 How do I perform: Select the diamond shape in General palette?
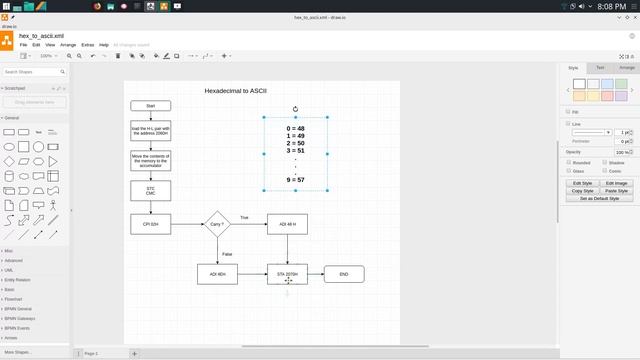(9, 162)
